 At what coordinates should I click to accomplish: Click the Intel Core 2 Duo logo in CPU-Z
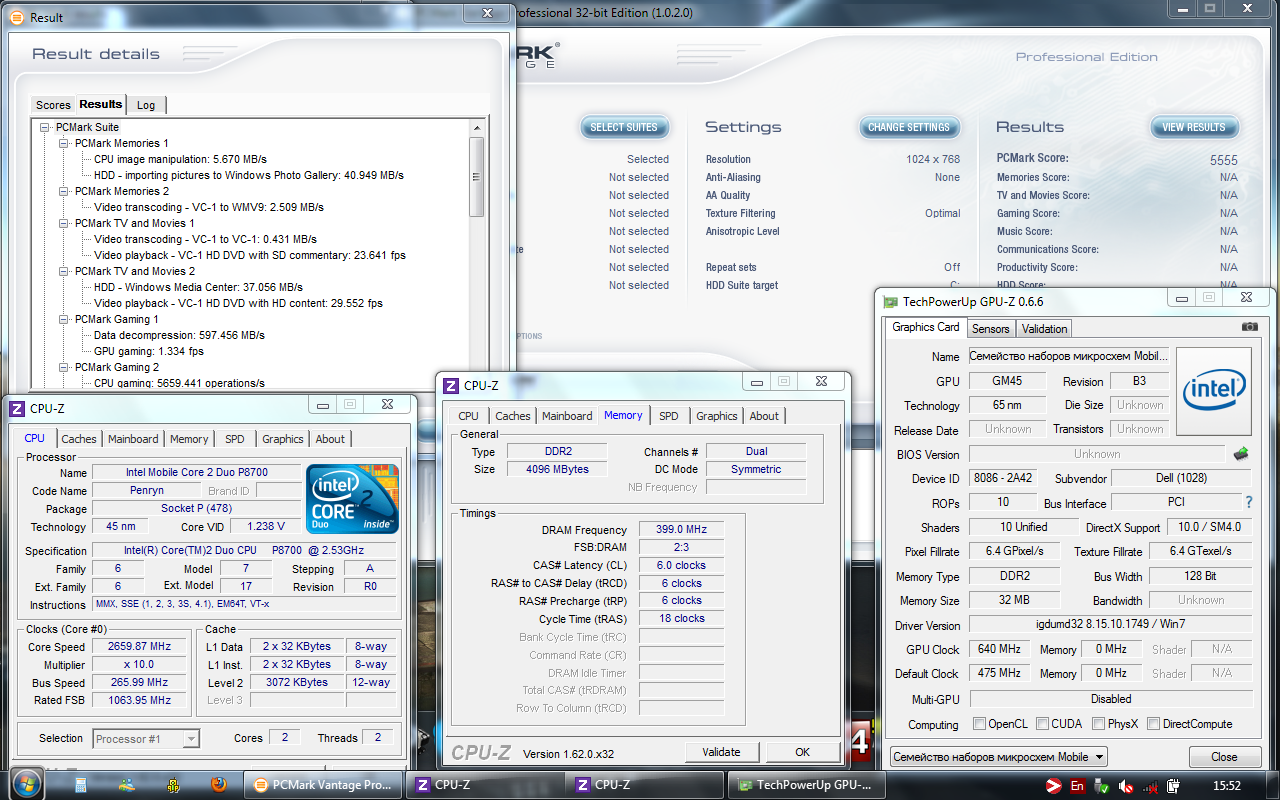point(352,498)
